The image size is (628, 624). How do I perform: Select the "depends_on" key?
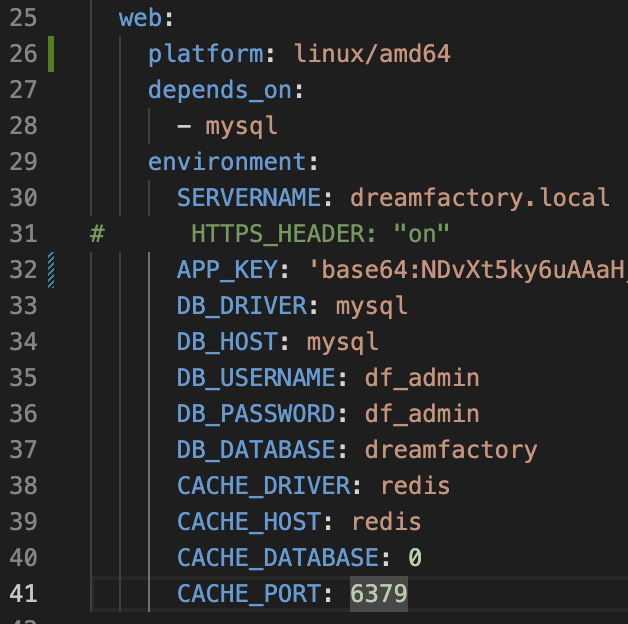coord(219,89)
